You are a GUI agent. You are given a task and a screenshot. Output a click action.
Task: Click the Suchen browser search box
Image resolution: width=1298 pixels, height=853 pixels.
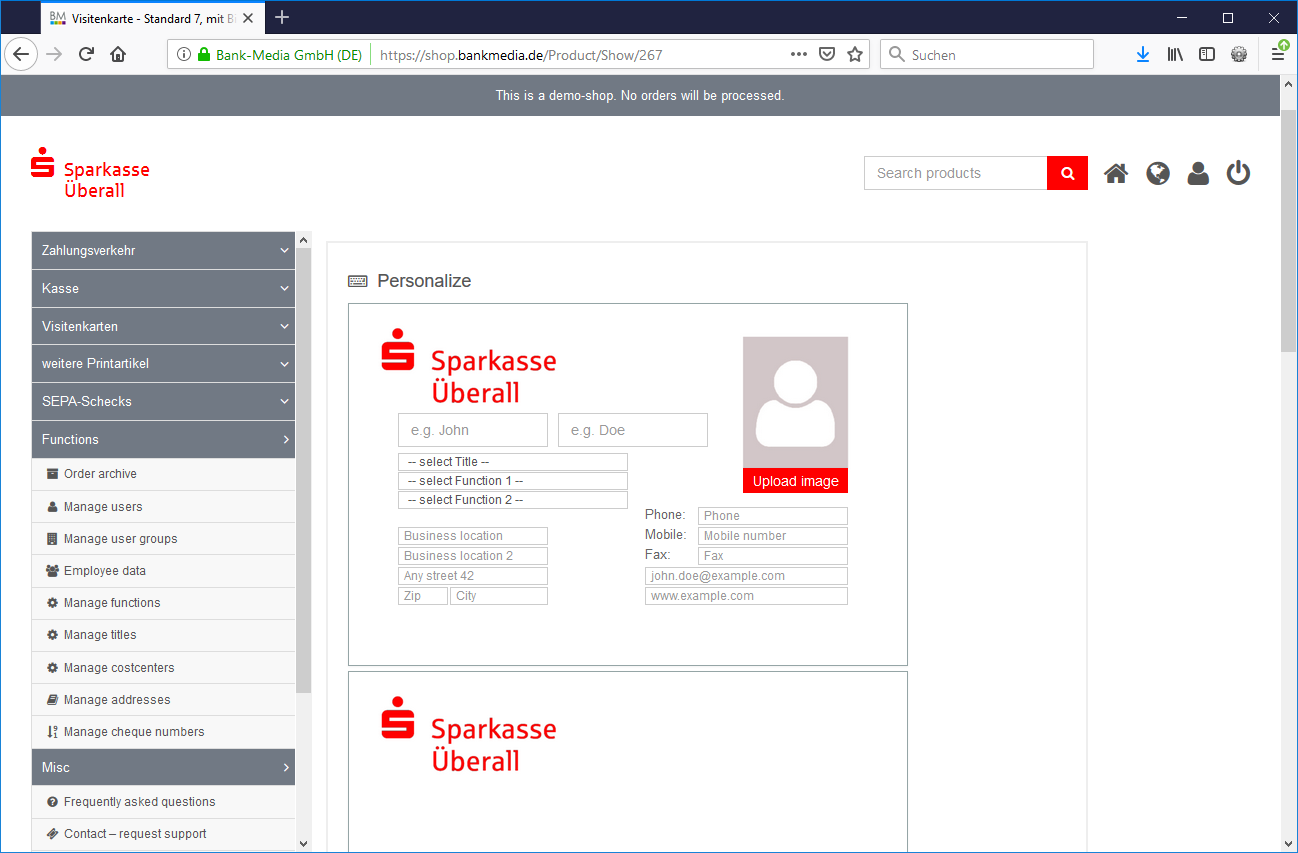point(987,55)
